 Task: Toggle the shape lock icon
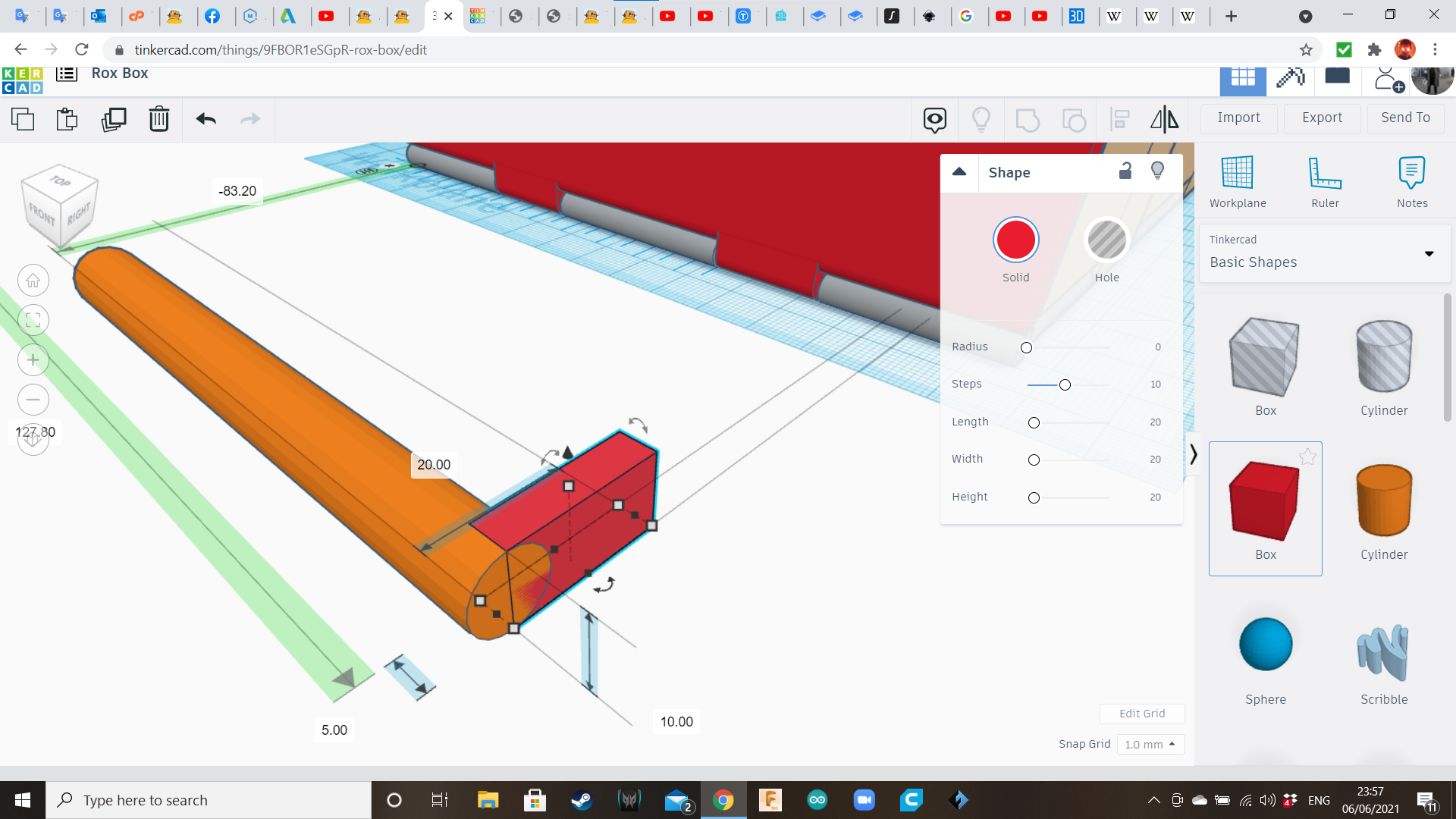click(1125, 171)
